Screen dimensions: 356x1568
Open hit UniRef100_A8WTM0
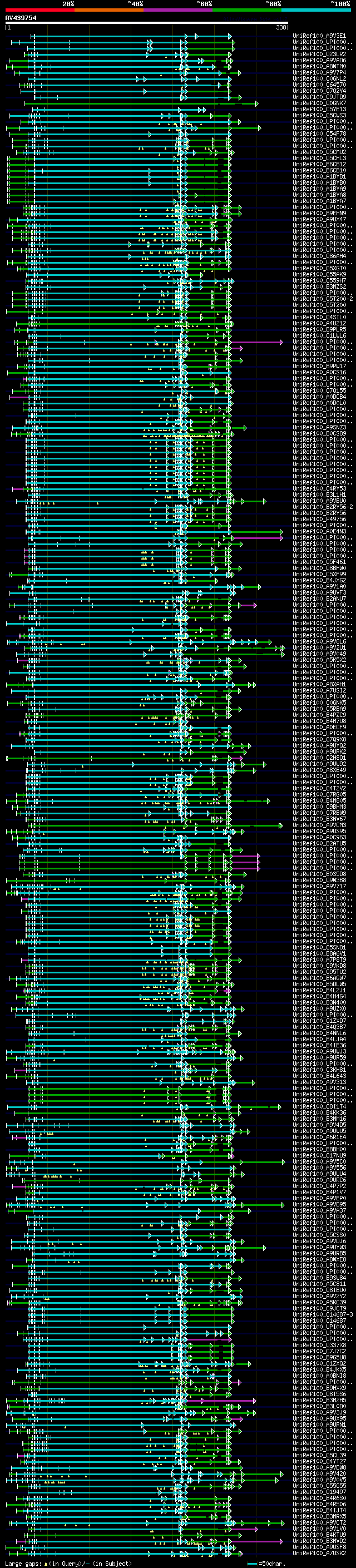coord(319,66)
